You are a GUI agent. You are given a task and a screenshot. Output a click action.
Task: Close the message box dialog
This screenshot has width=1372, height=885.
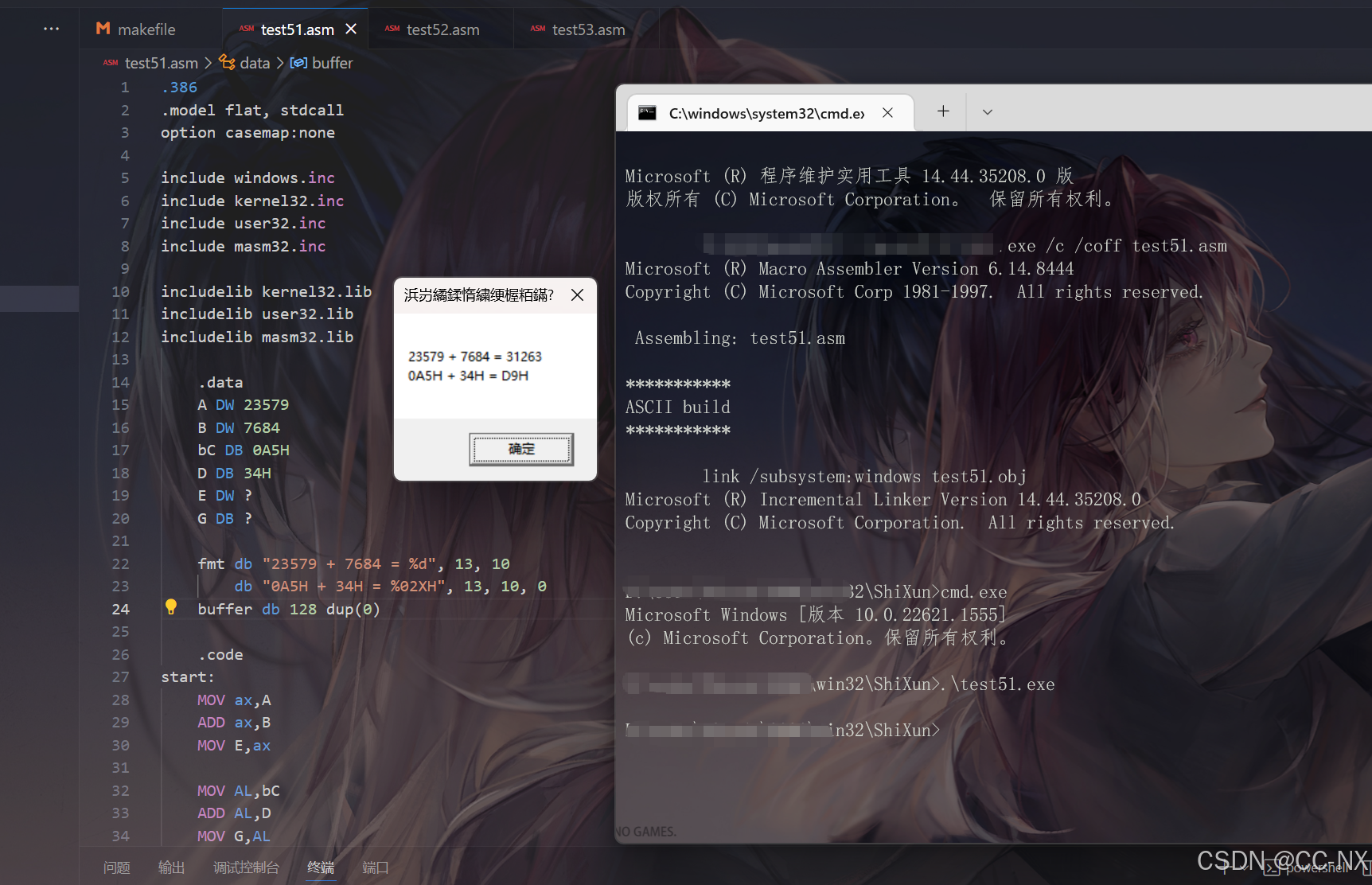tap(578, 295)
